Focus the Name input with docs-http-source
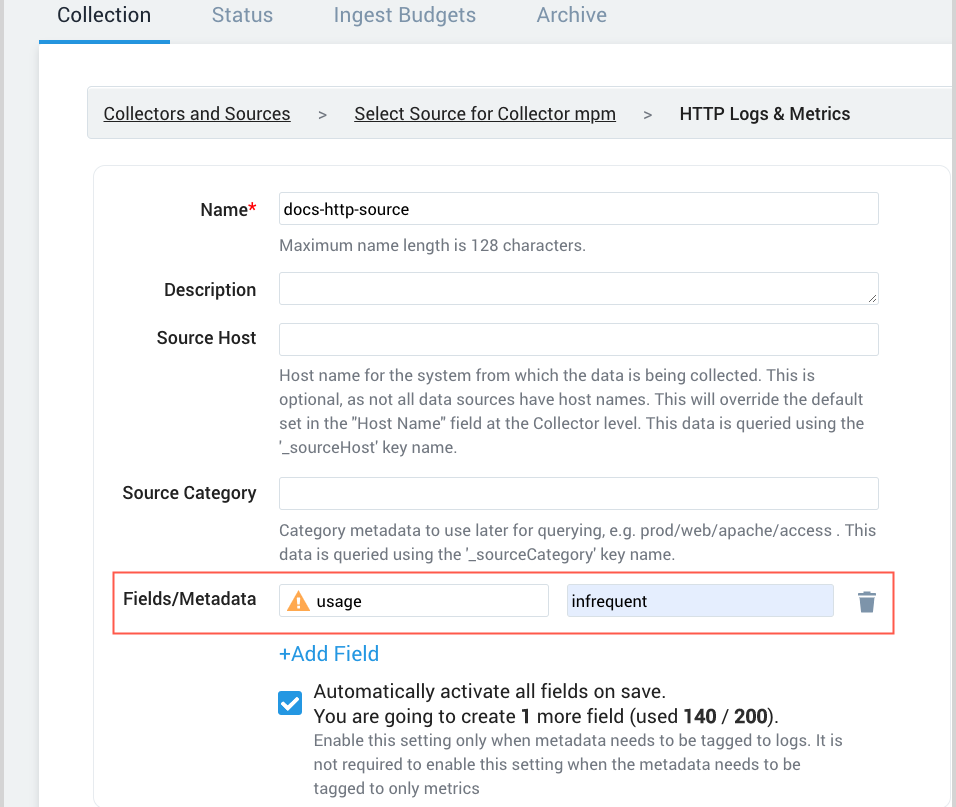 tap(578, 209)
